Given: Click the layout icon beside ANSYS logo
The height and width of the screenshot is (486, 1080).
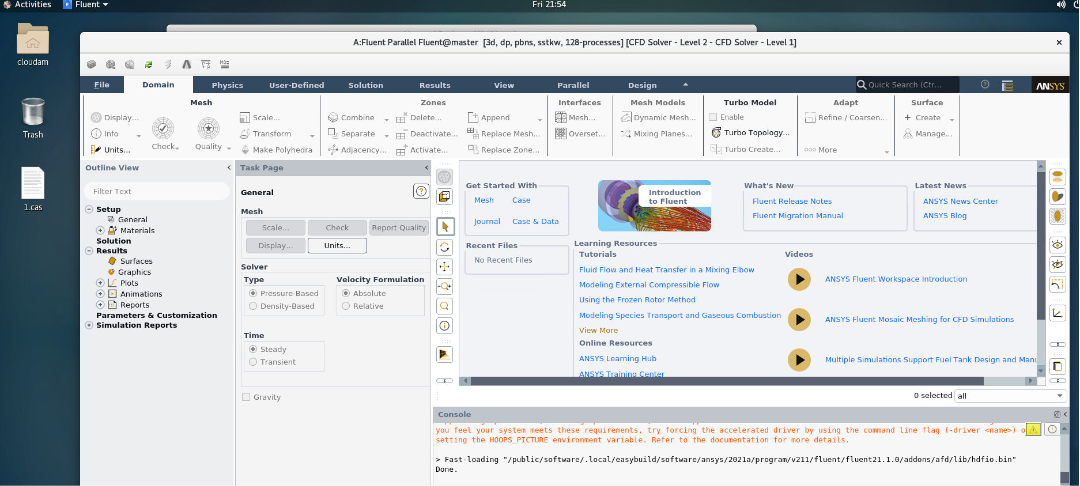Looking at the screenshot, I should 1008,85.
